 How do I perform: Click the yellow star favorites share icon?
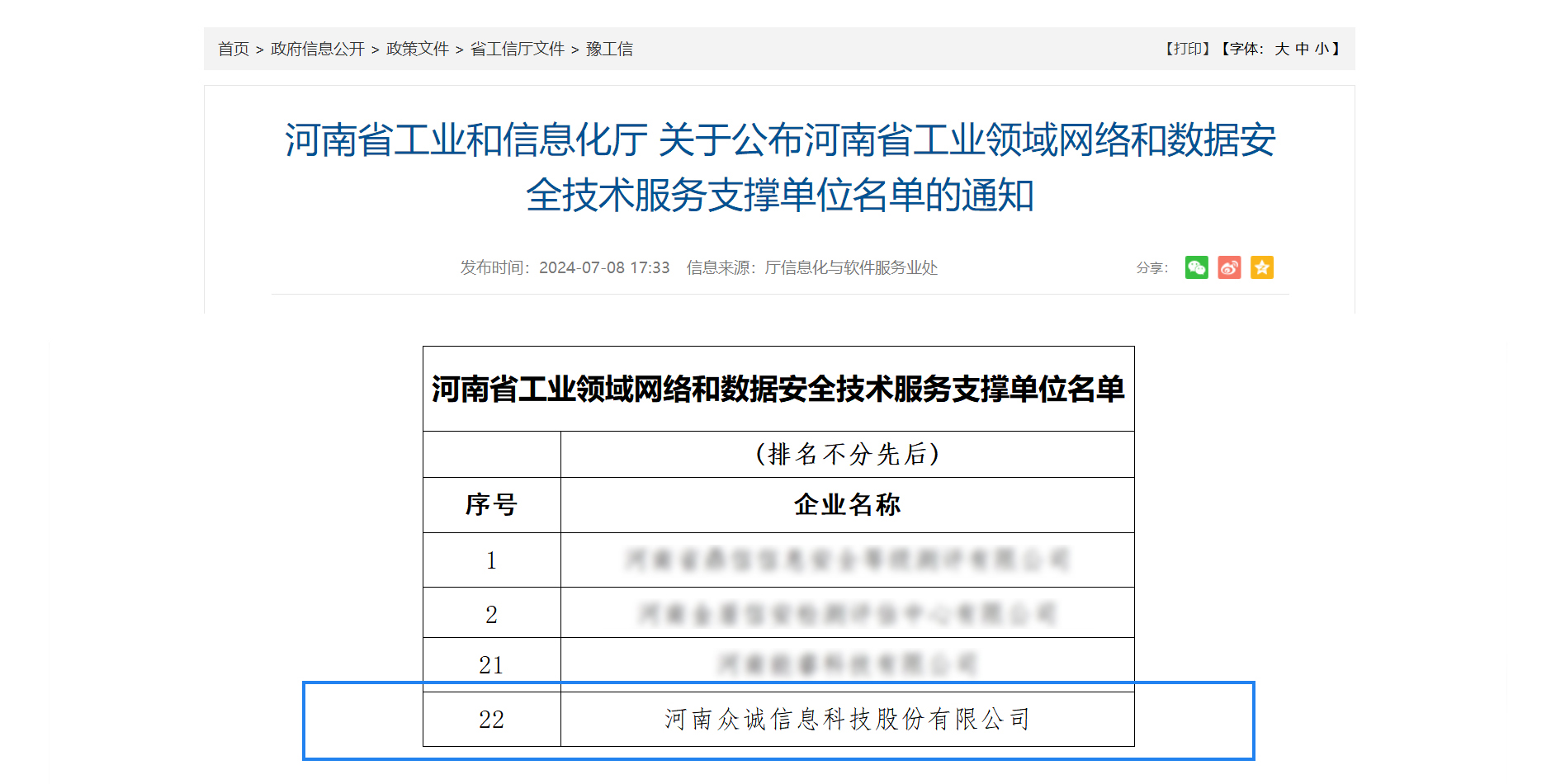click(1261, 267)
